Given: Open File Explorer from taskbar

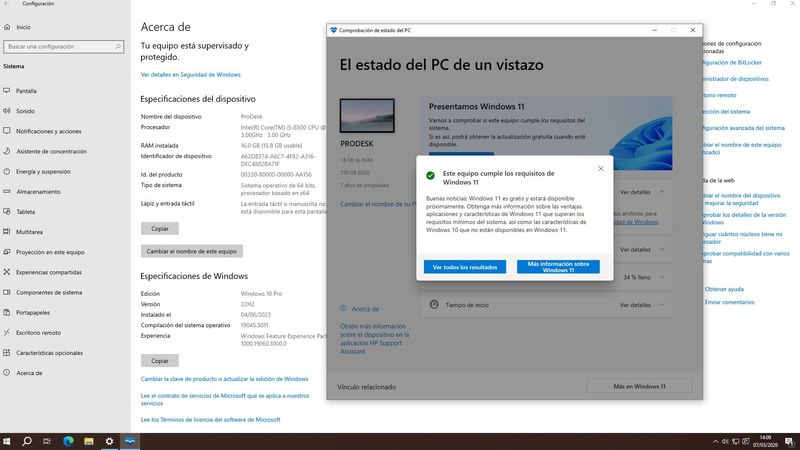Looking at the screenshot, I should 89,441.
